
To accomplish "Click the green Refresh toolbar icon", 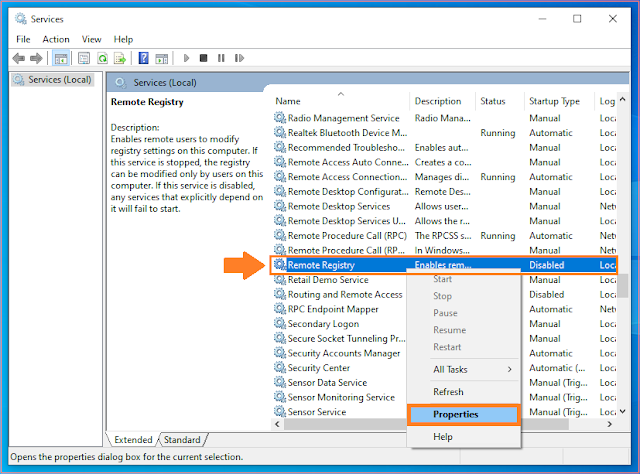I will [102, 58].
